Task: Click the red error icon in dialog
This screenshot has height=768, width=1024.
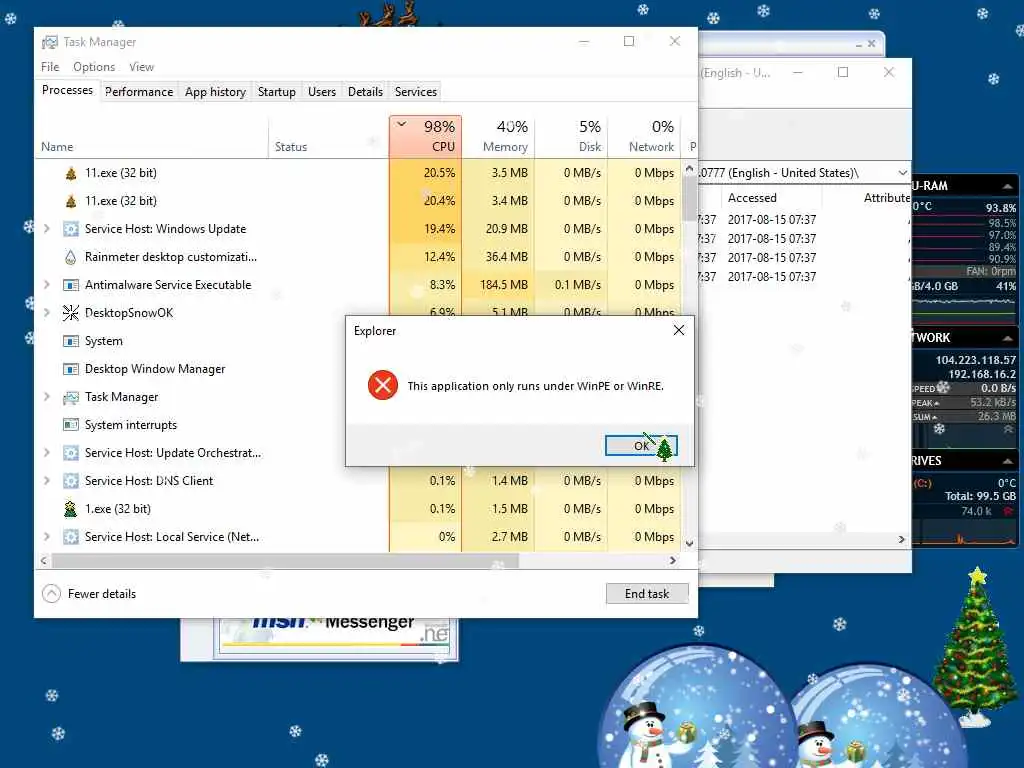Action: pos(383,385)
